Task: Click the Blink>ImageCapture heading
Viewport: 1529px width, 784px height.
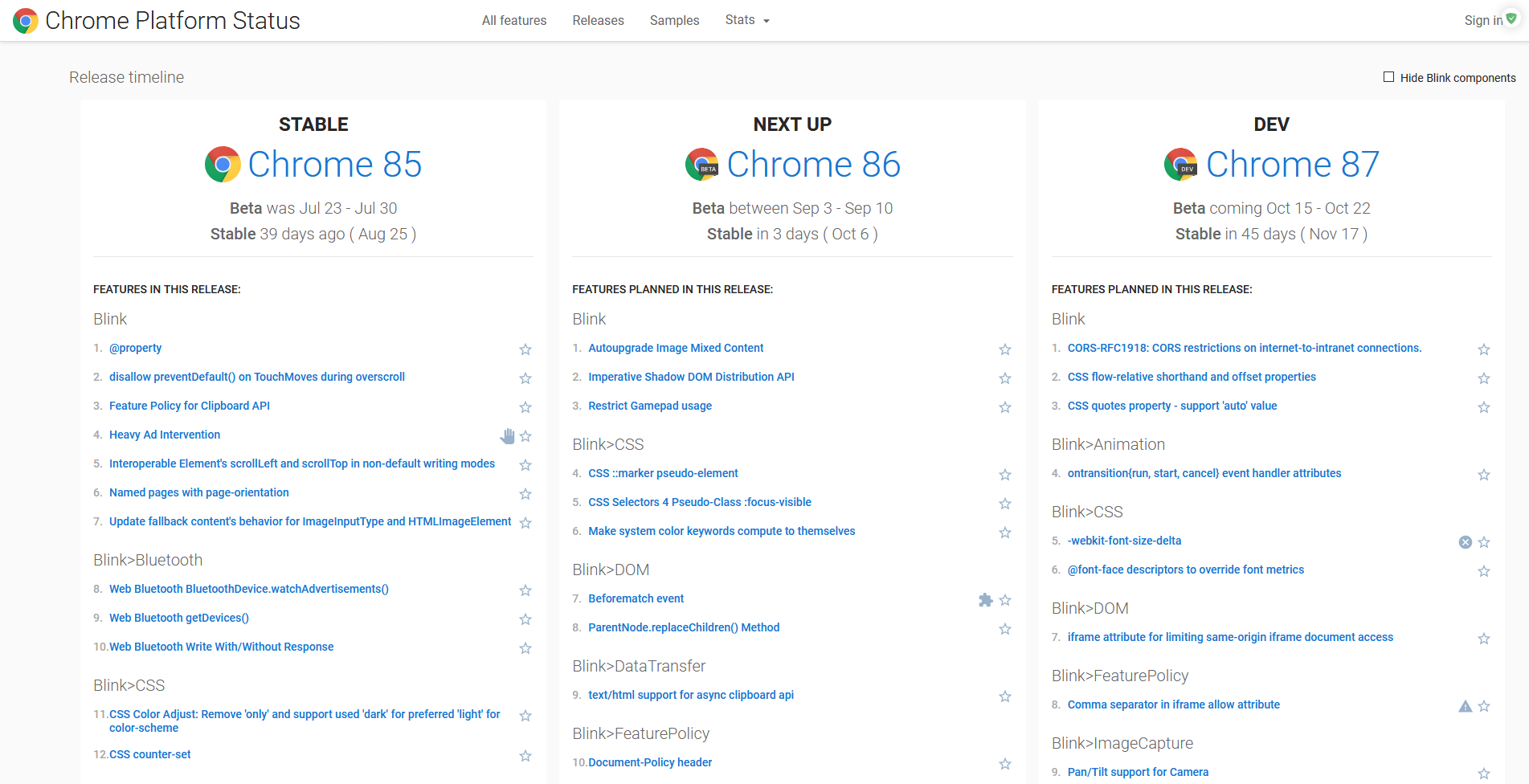Action: click(1122, 743)
